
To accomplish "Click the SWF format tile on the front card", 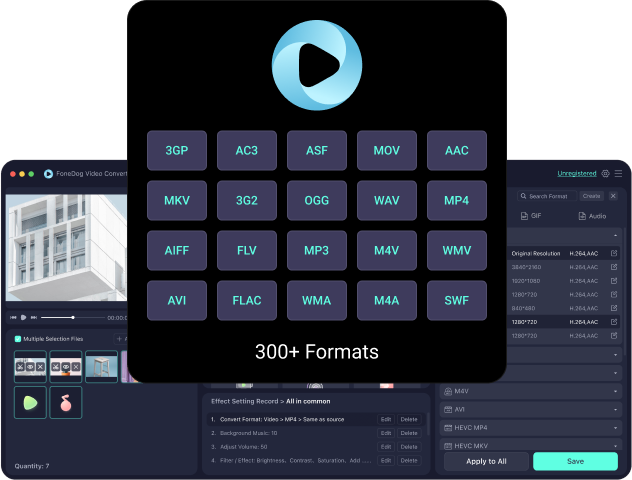I will point(457,300).
